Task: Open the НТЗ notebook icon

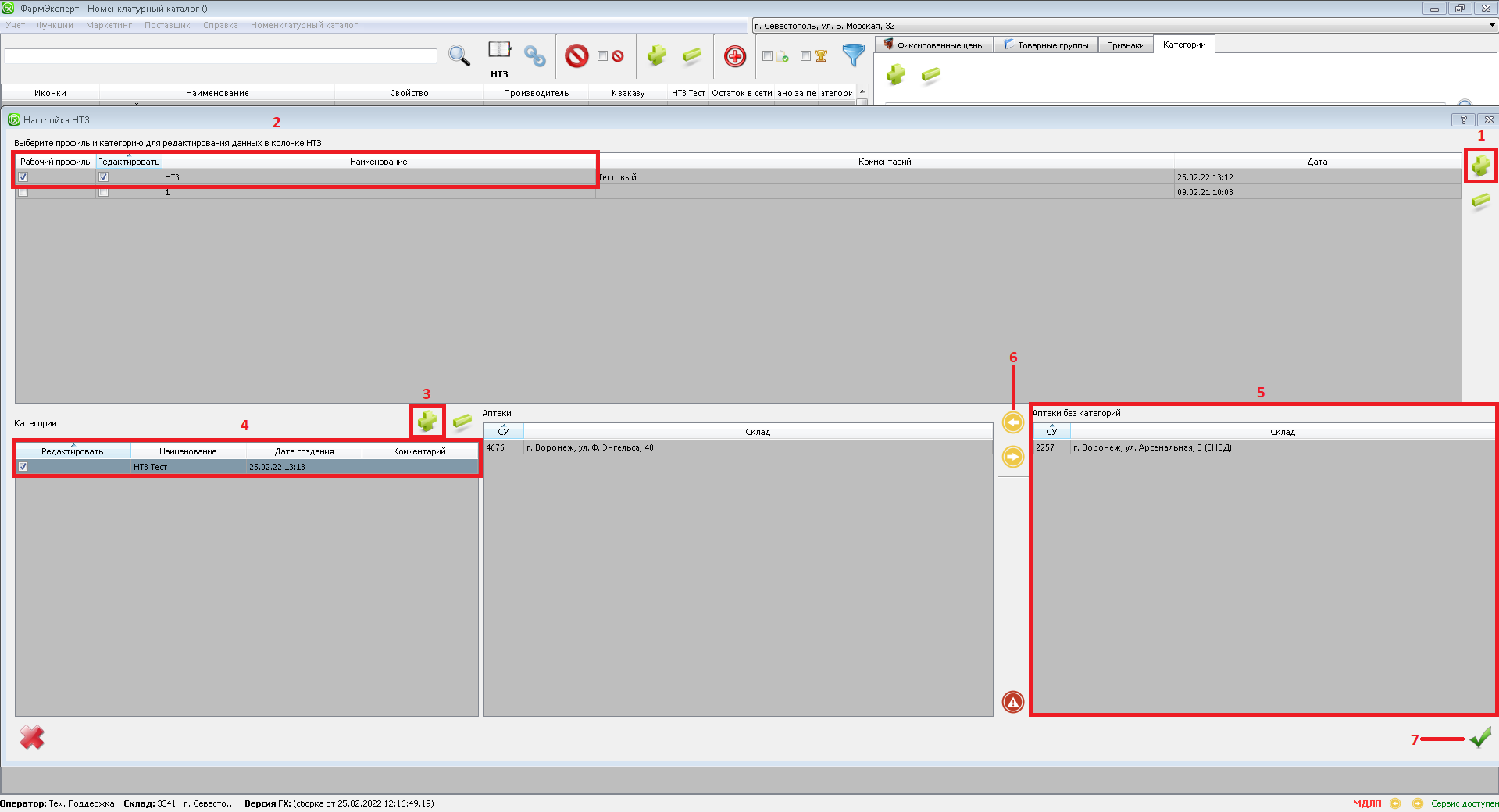Action: (x=499, y=51)
